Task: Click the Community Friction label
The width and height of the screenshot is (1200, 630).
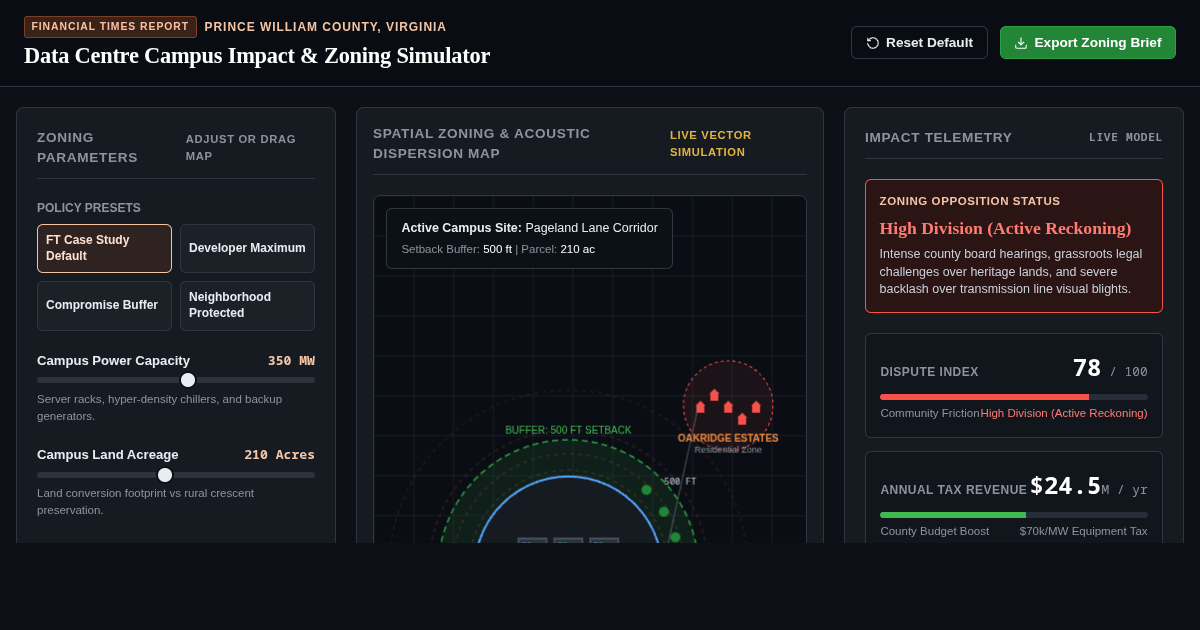Action: tap(930, 413)
